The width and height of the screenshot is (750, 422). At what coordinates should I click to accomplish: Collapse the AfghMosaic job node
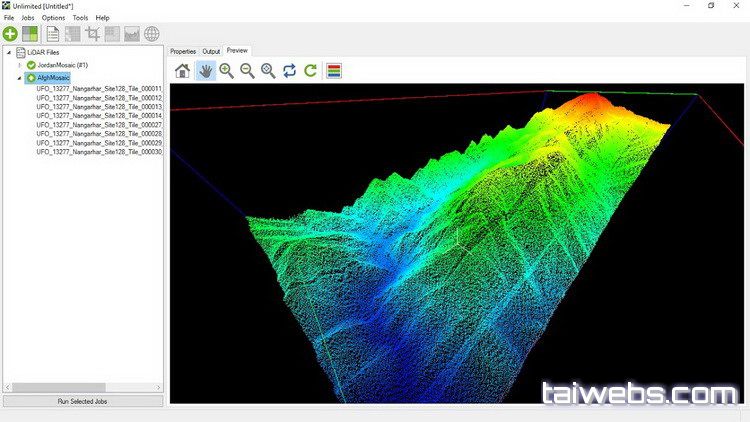click(x=19, y=78)
